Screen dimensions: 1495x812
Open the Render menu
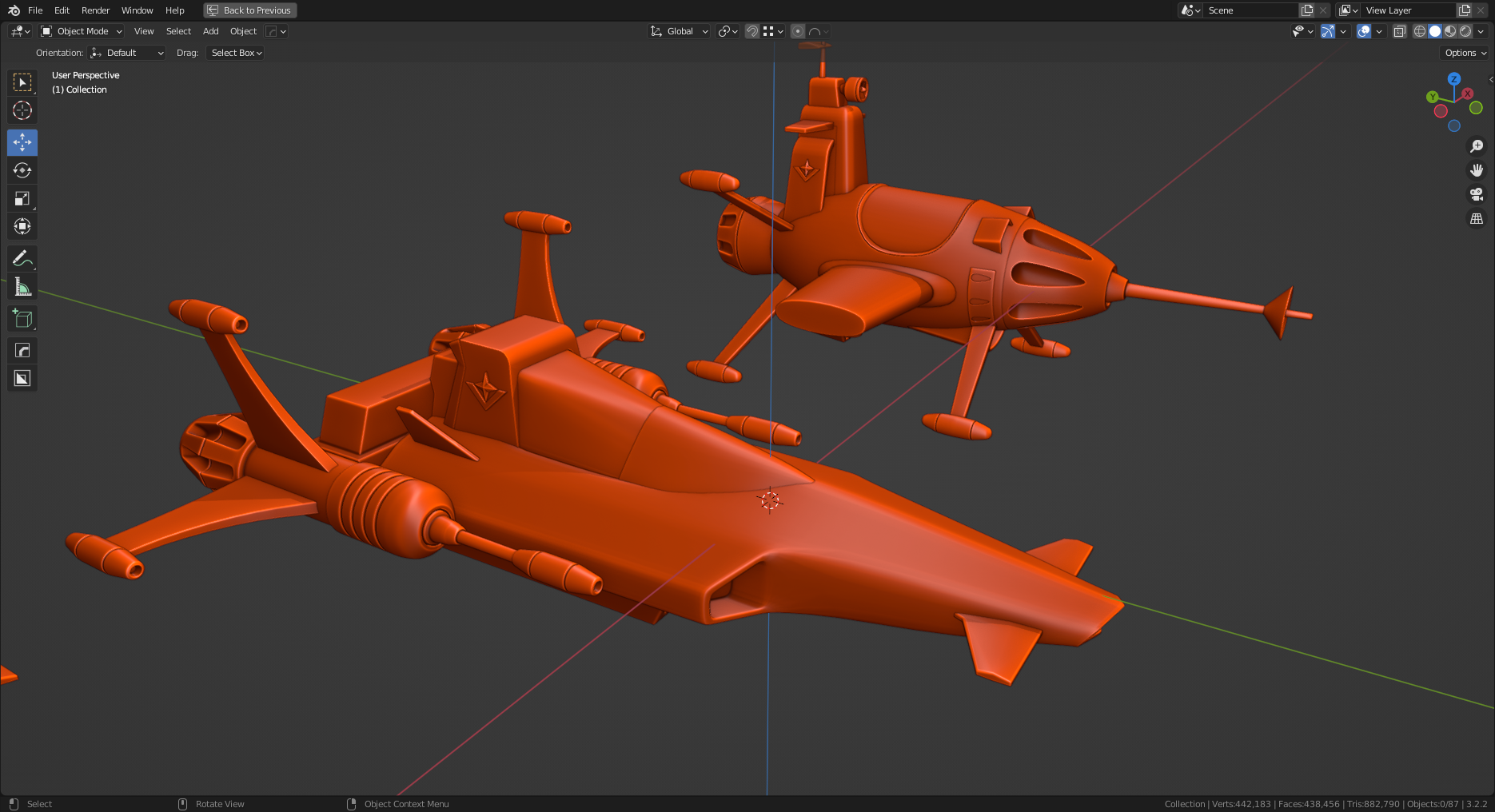[x=95, y=10]
